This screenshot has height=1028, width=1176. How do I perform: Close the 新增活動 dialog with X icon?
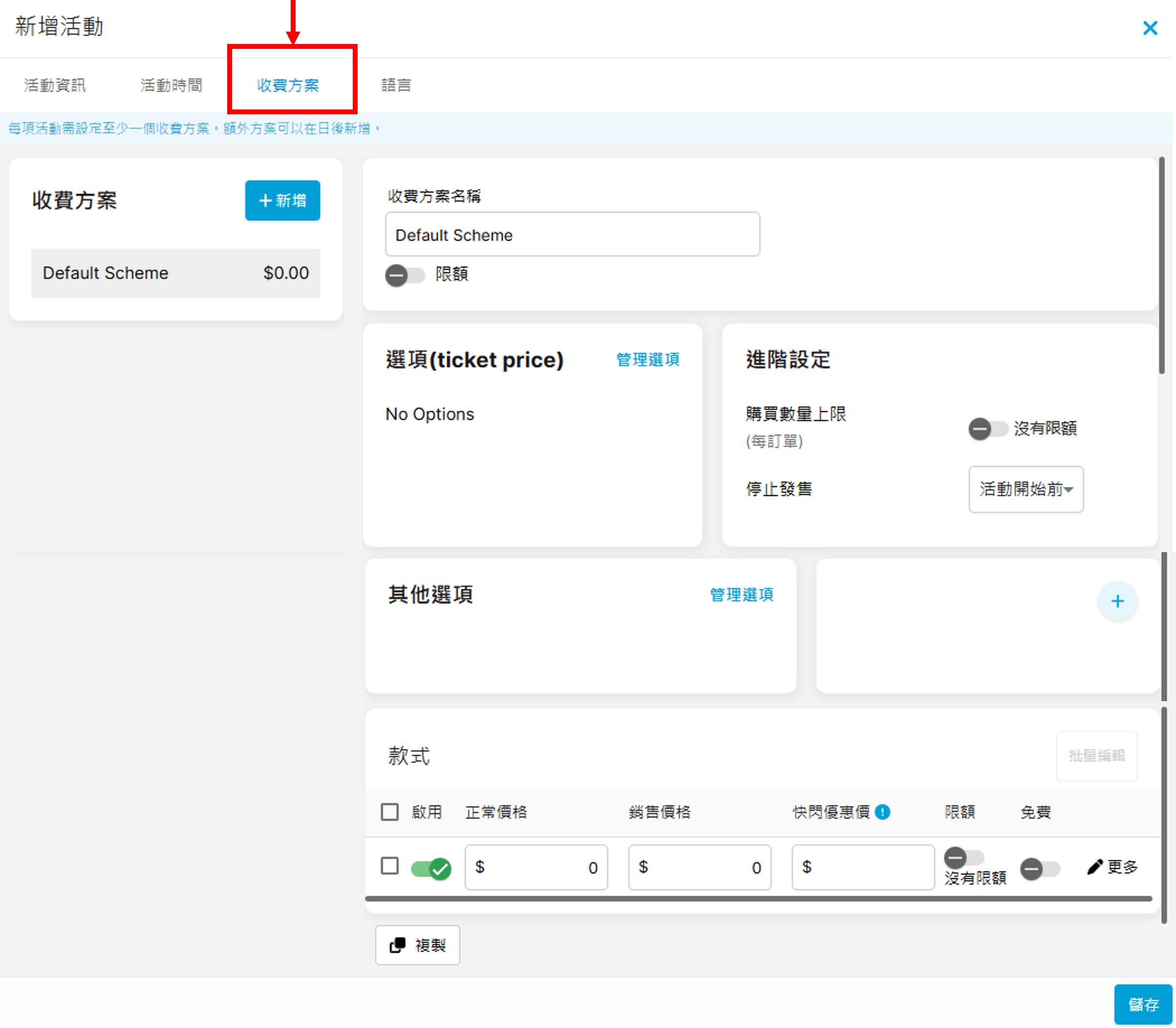(1150, 28)
